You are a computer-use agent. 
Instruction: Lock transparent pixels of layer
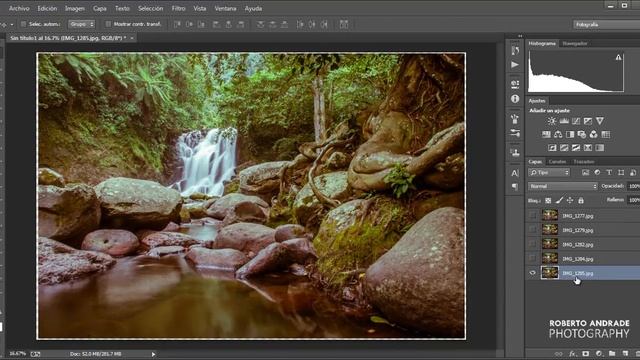point(548,200)
